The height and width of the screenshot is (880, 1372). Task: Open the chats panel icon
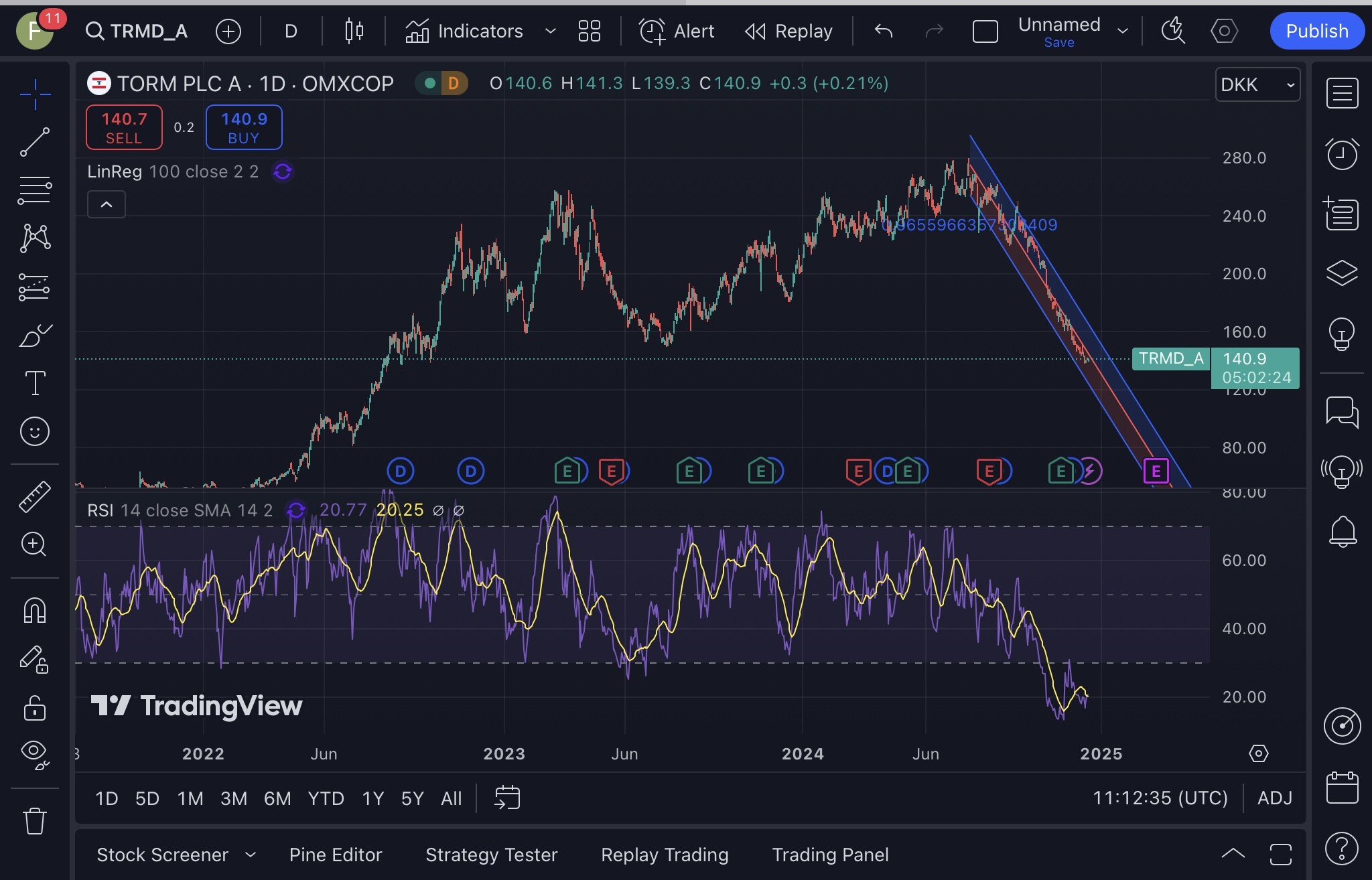1342,411
